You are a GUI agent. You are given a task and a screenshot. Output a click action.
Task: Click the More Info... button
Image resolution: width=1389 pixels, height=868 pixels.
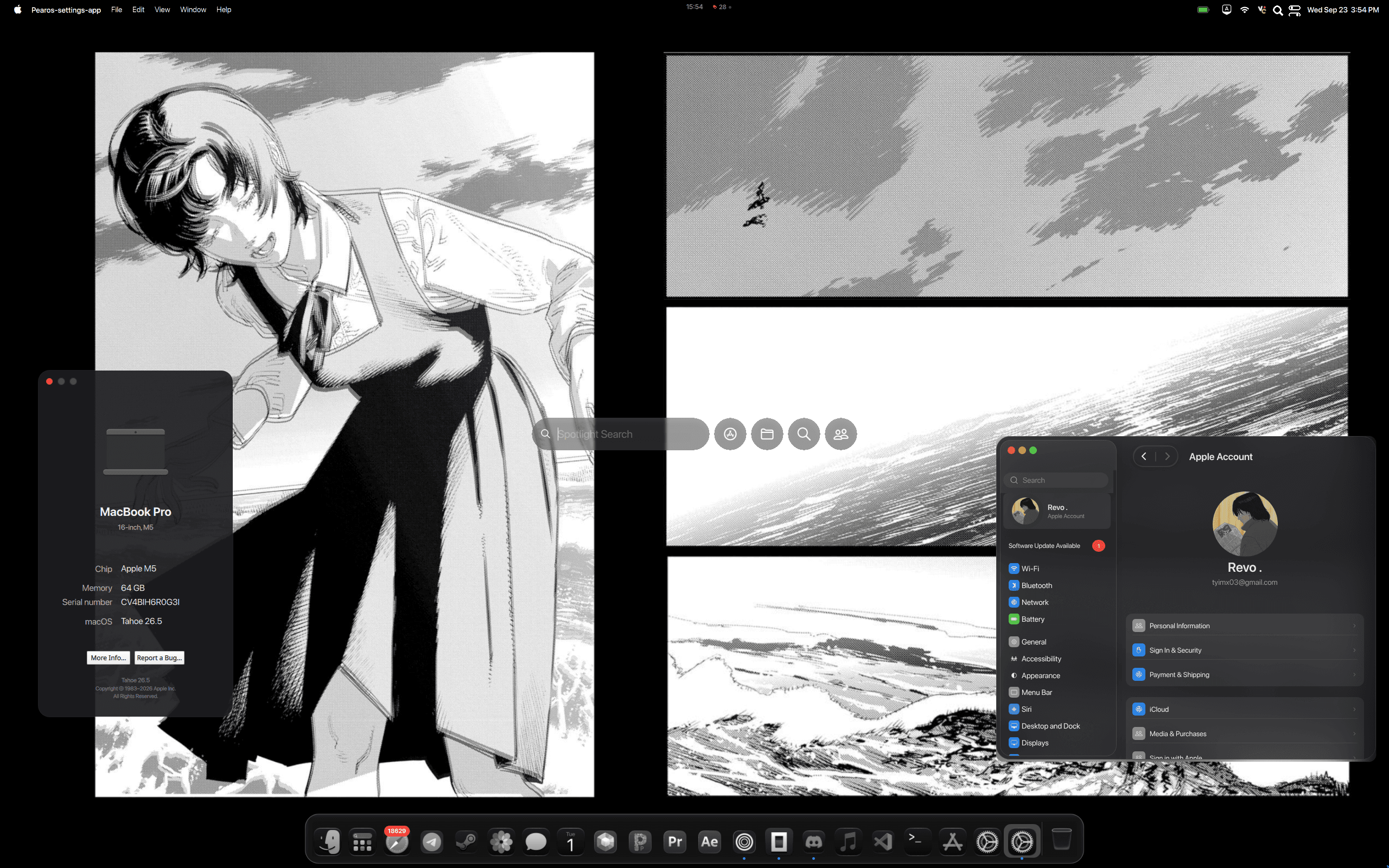click(109, 658)
